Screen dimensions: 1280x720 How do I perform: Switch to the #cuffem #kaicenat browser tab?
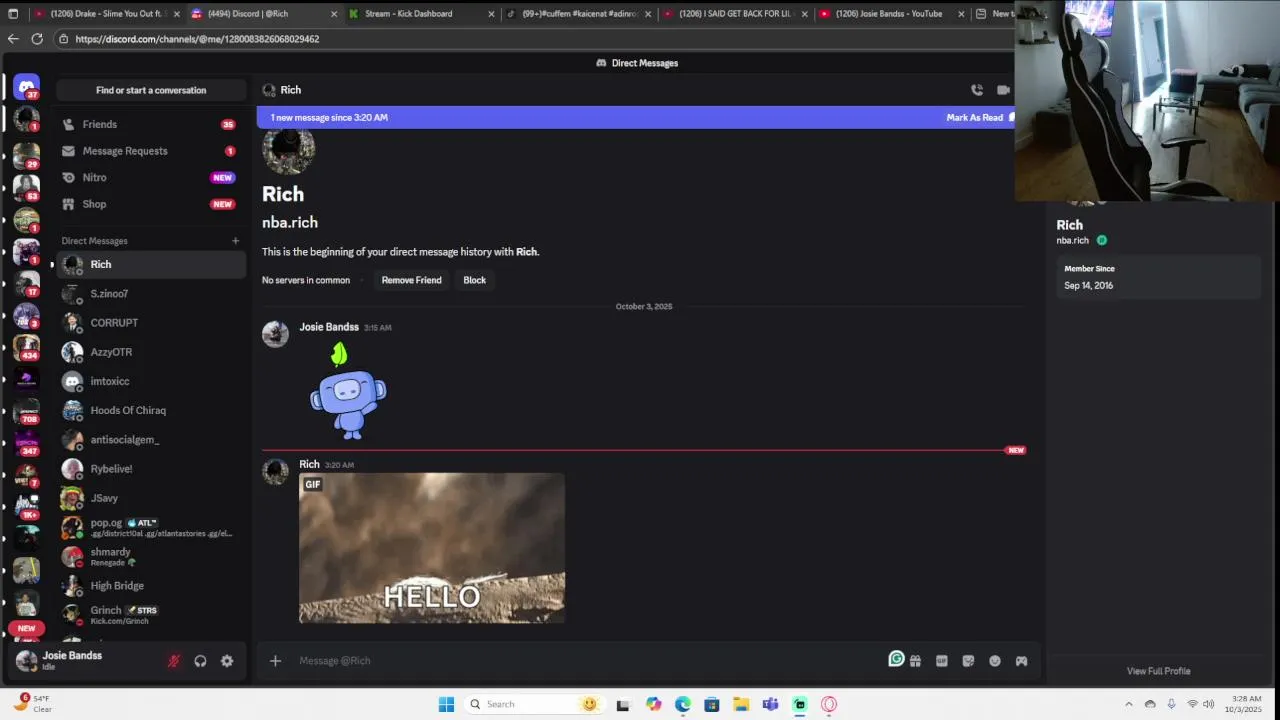pos(578,14)
